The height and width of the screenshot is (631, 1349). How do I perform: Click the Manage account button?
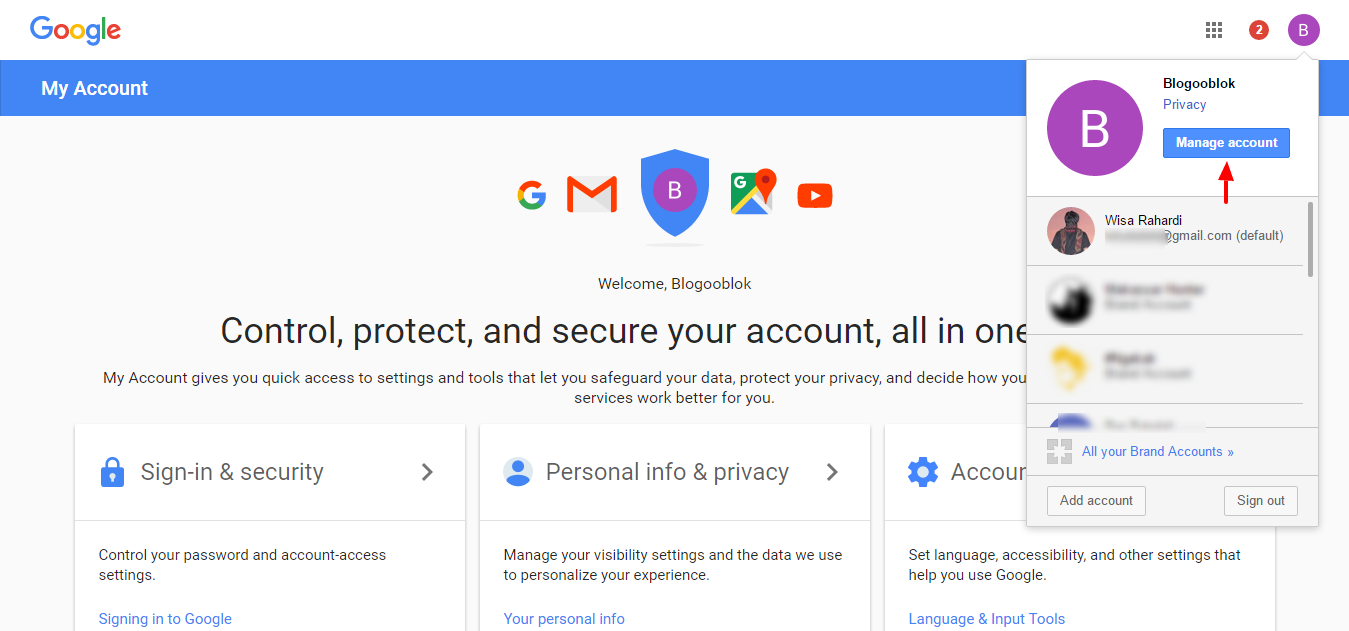pos(1226,143)
